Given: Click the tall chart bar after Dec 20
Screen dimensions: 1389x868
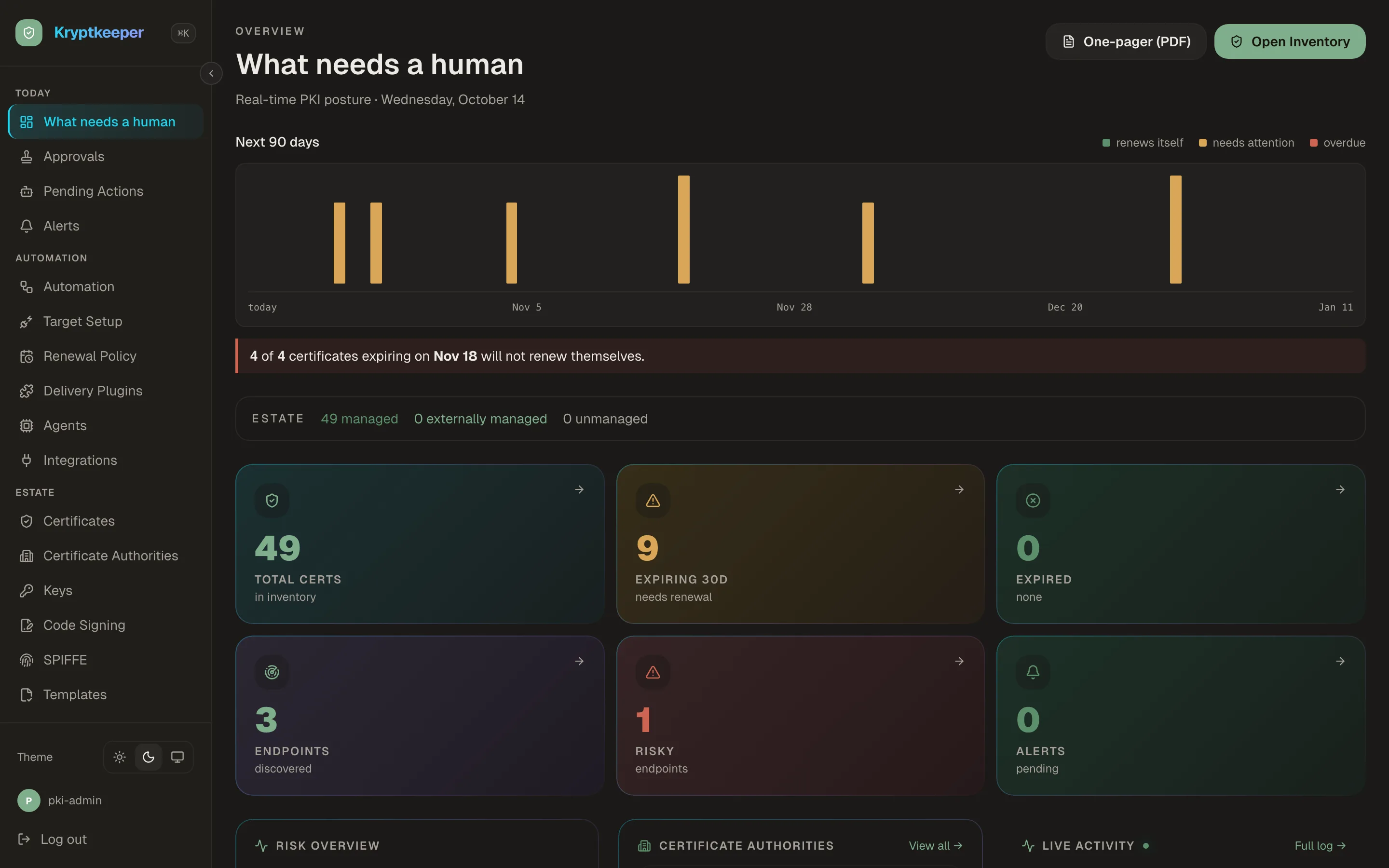Looking at the screenshot, I should 1175,230.
